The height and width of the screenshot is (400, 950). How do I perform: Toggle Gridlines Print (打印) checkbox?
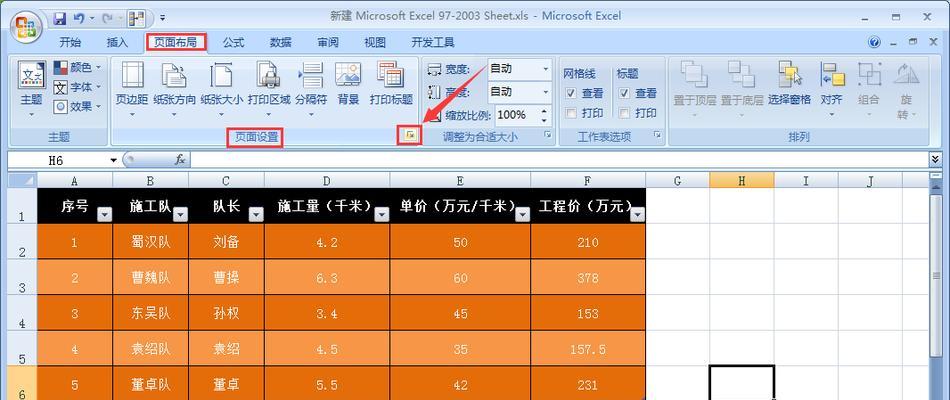(571, 113)
